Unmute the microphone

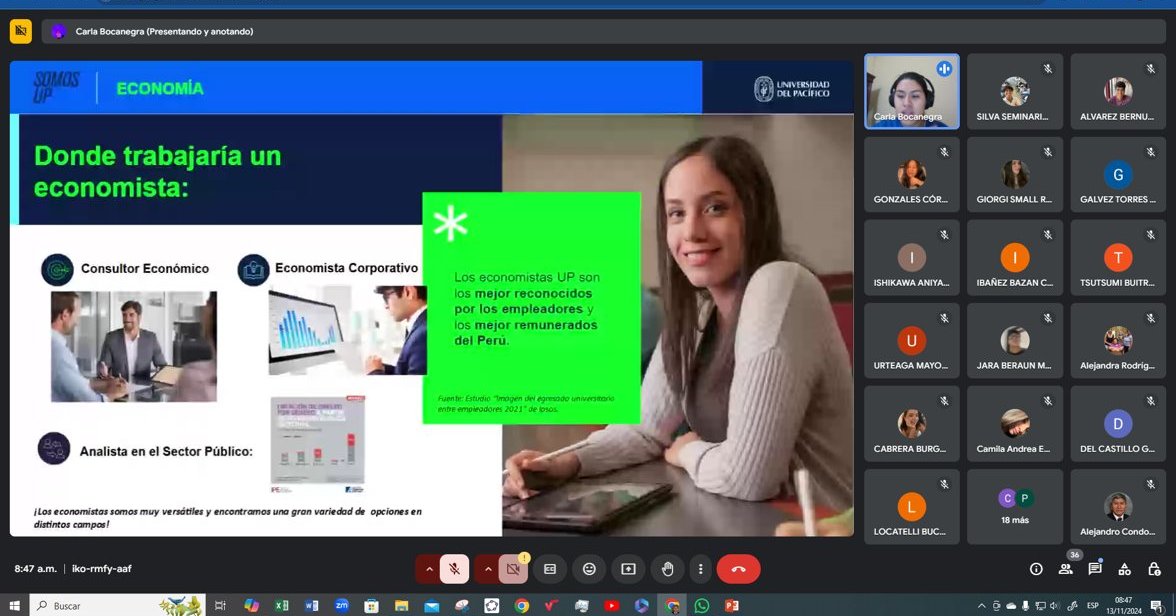click(x=455, y=569)
